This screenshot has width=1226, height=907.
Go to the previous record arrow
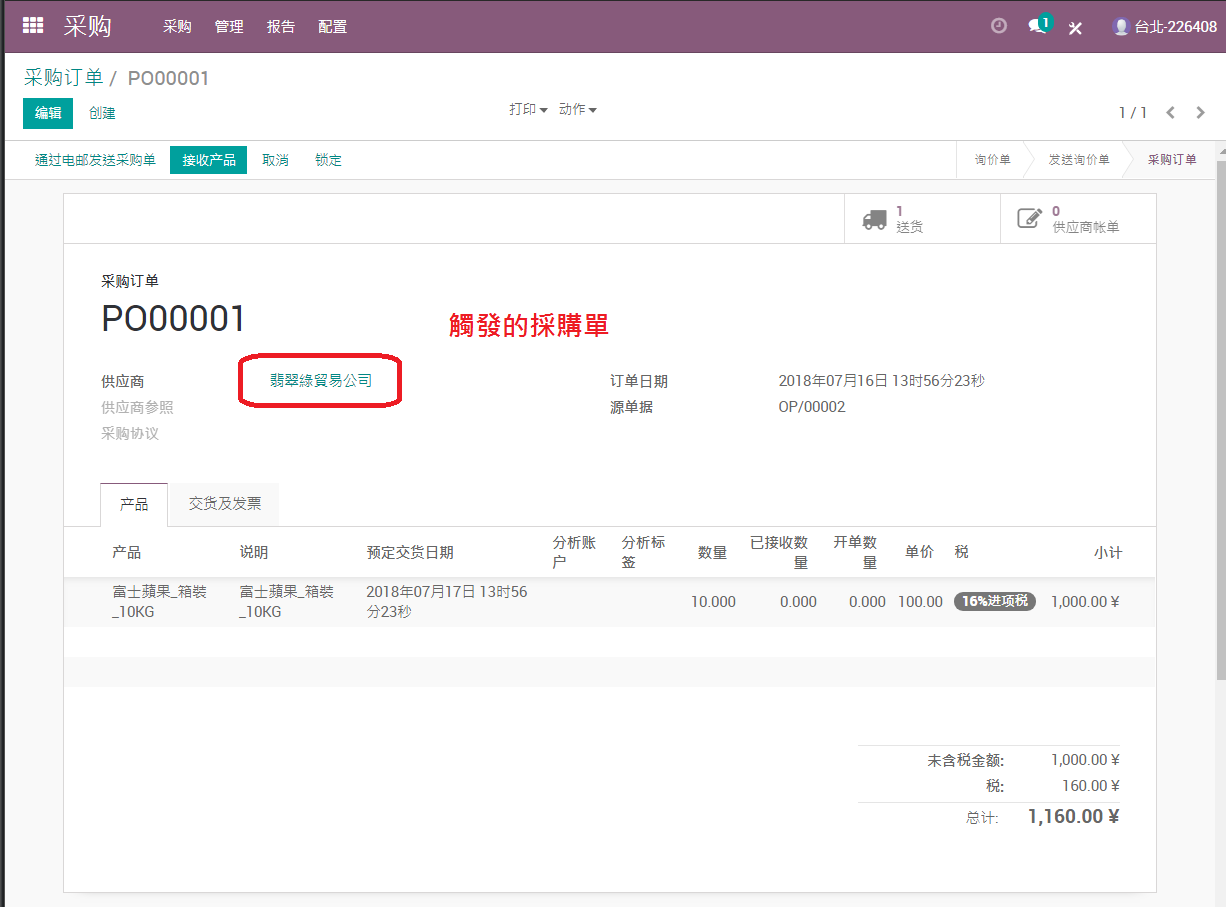pos(1170,112)
